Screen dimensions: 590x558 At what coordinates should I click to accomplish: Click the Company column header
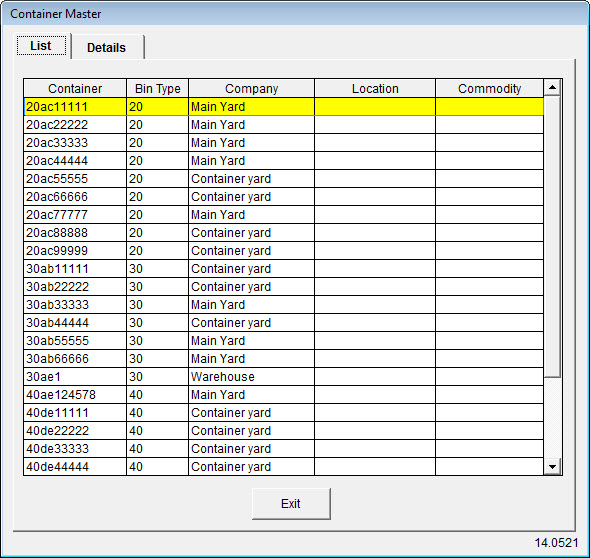coord(251,88)
